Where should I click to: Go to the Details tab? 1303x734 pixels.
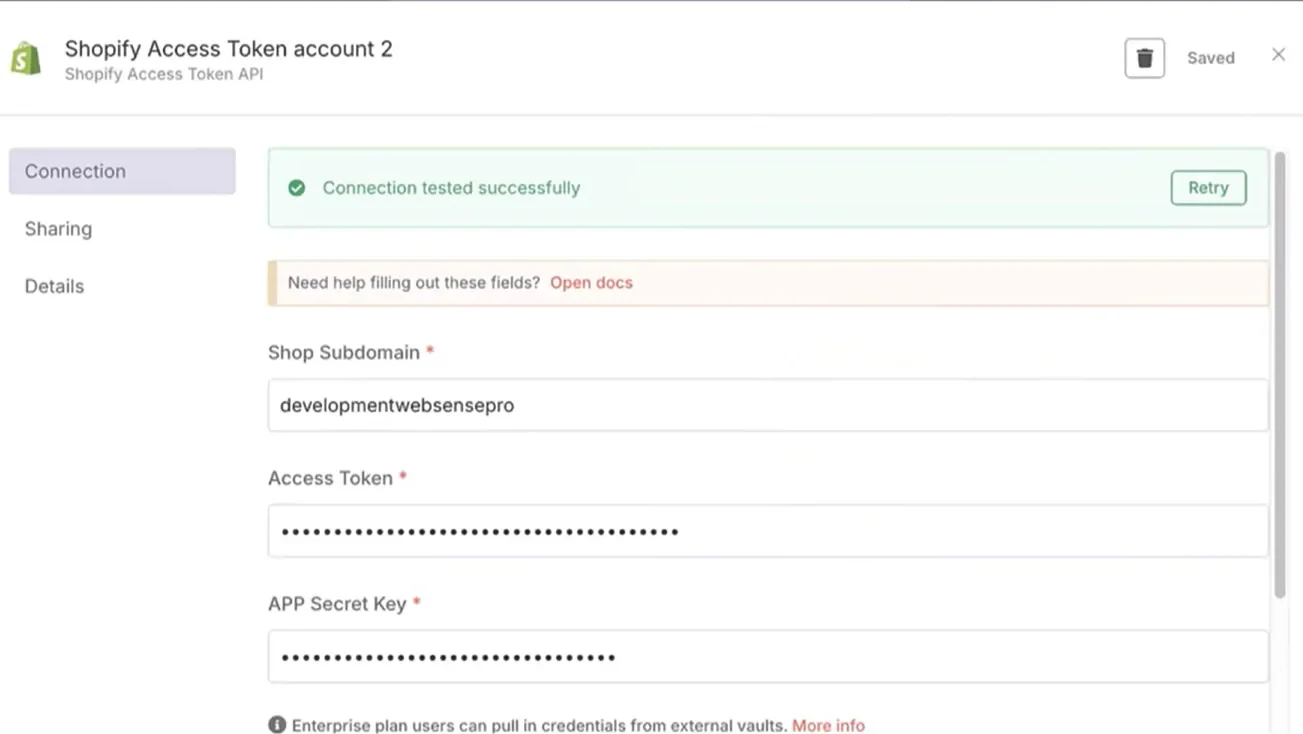[54, 286]
